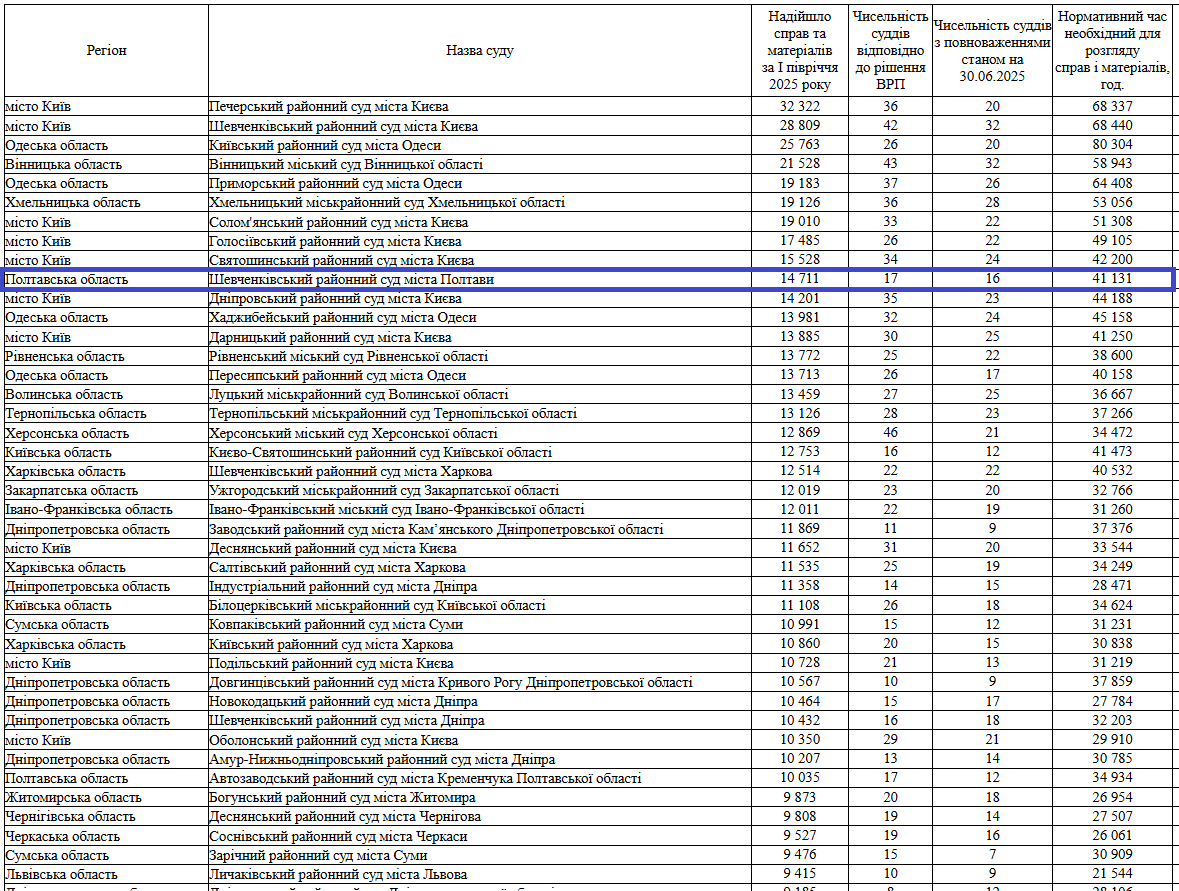Select 'Київський районний суд міста Харкова'
The image size is (1179, 891).
pos(331,644)
